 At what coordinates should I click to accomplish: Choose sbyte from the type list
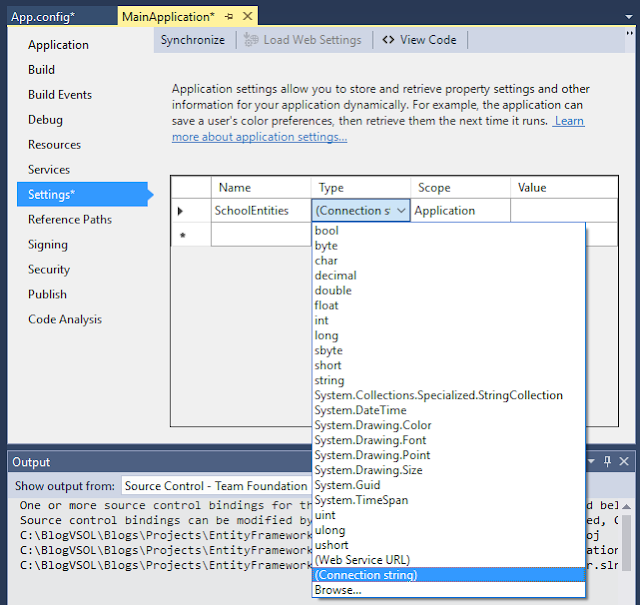point(449,350)
